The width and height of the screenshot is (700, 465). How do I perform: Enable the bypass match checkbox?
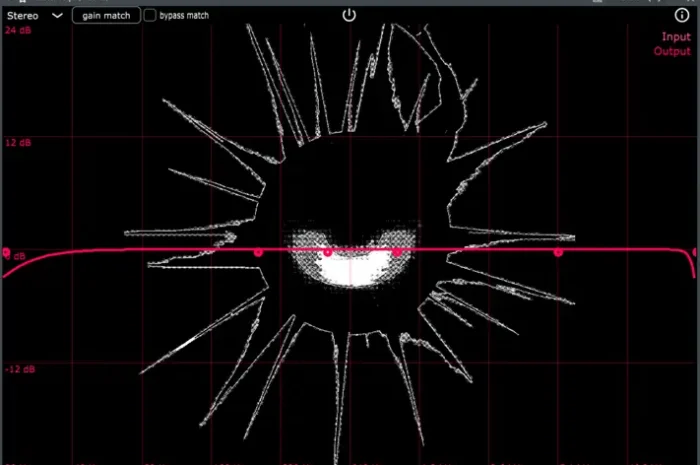150,16
